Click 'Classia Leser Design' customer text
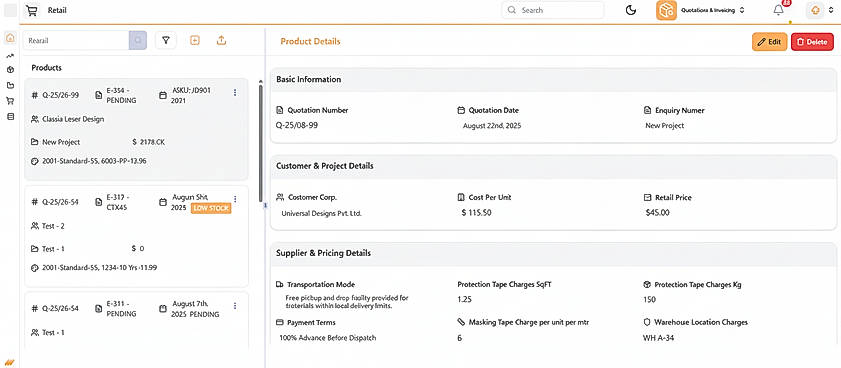Image resolution: width=841 pixels, height=368 pixels. pos(73,119)
